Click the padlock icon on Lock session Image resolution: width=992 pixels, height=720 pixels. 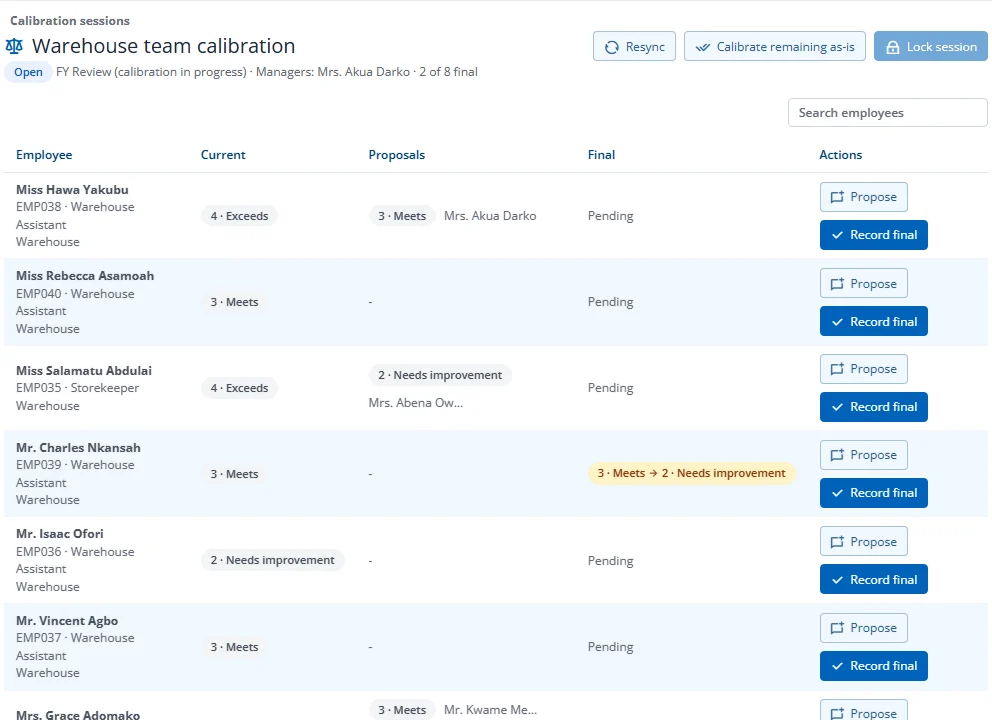892,47
